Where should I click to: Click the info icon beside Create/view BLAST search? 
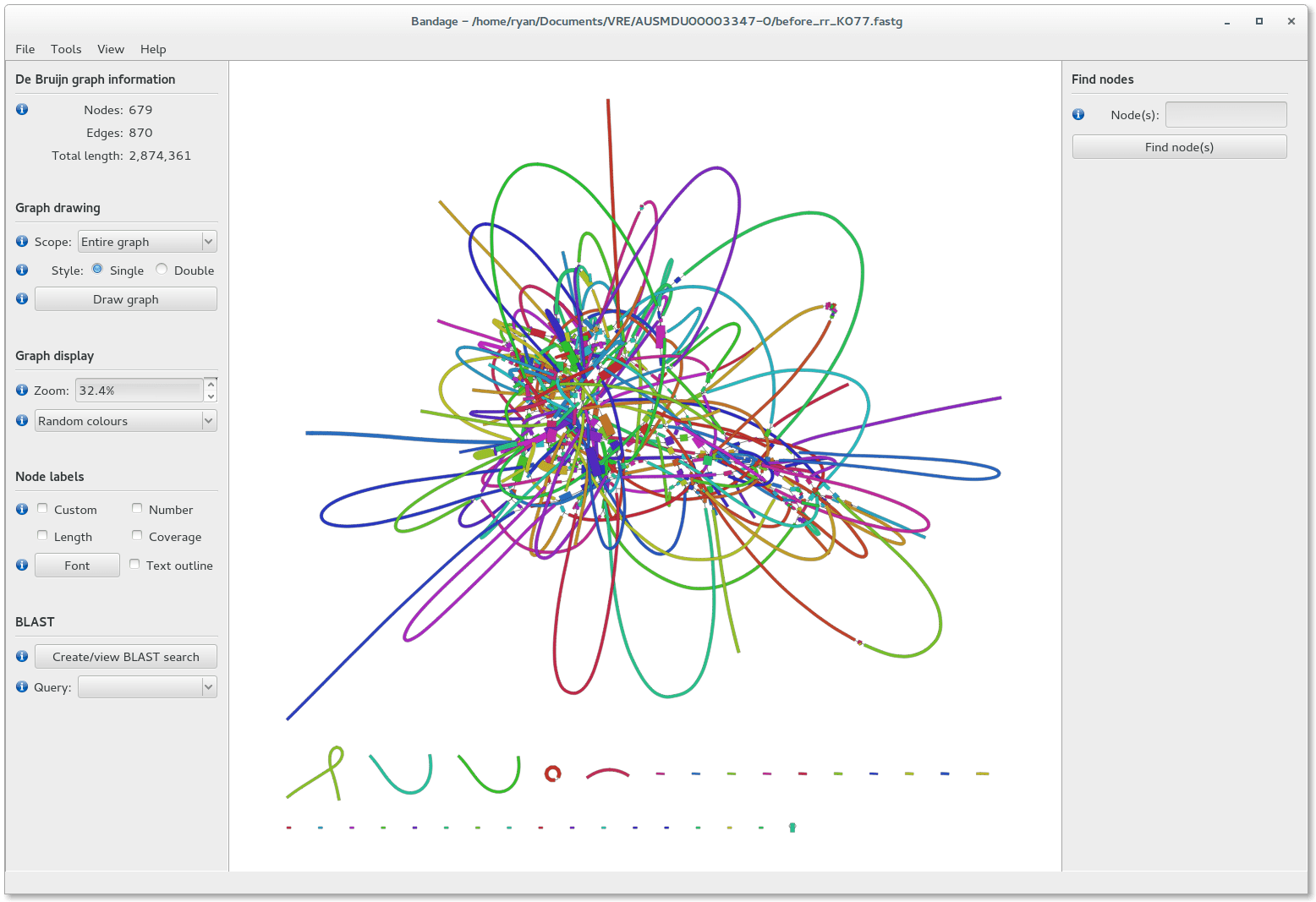tap(22, 656)
